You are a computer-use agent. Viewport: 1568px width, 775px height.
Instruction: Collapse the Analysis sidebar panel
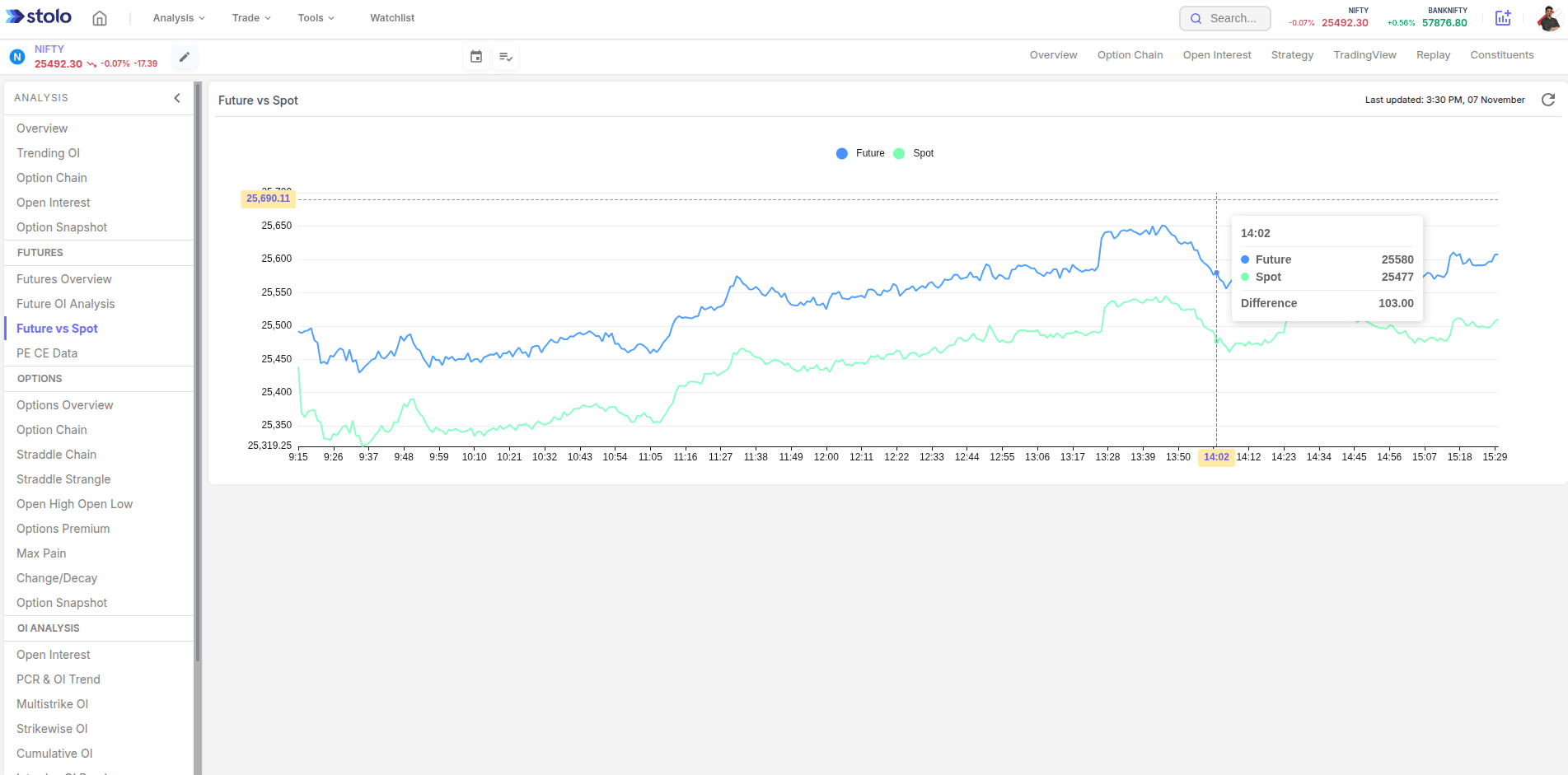[177, 98]
